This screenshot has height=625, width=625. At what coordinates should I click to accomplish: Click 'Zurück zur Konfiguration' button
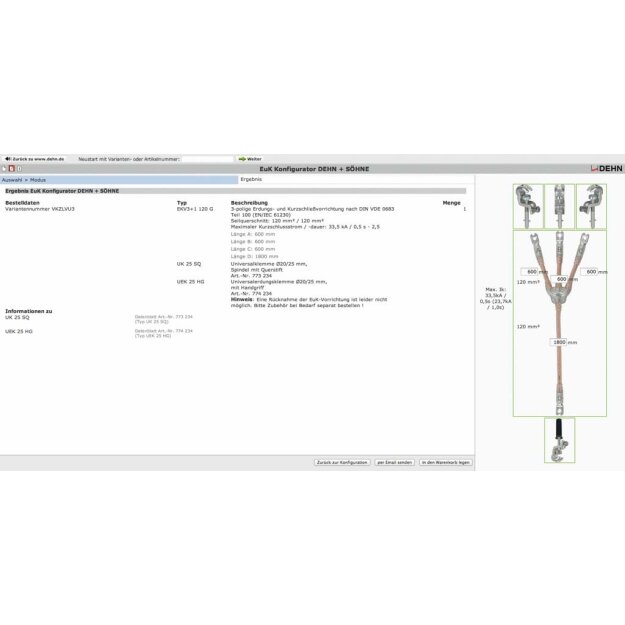pyautogui.click(x=342, y=462)
